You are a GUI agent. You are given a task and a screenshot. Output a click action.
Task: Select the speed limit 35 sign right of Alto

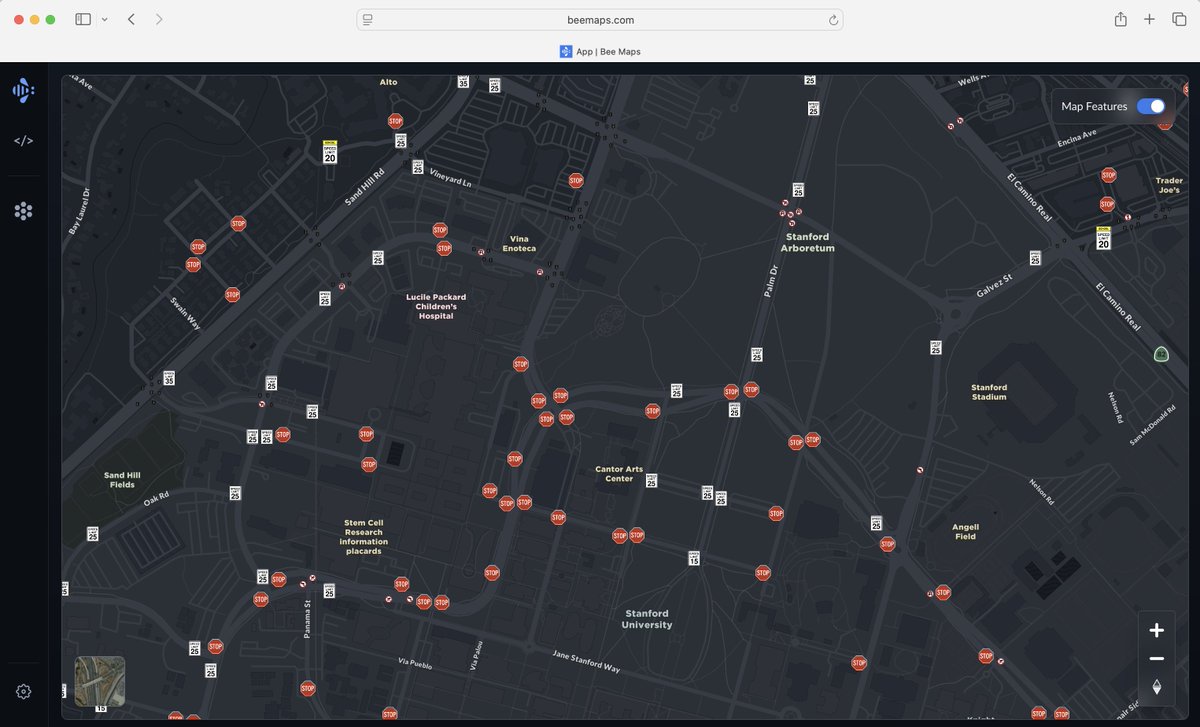pyautogui.click(x=463, y=81)
